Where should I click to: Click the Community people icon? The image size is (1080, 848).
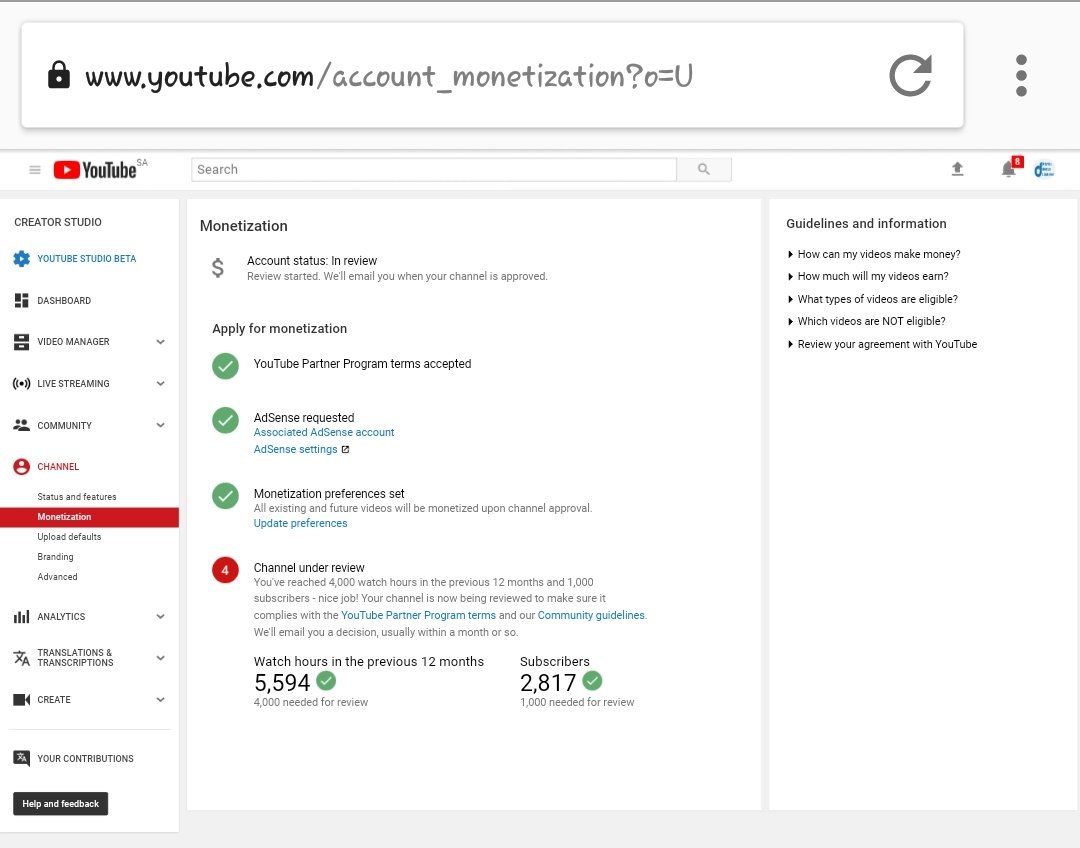pyautogui.click(x=21, y=425)
